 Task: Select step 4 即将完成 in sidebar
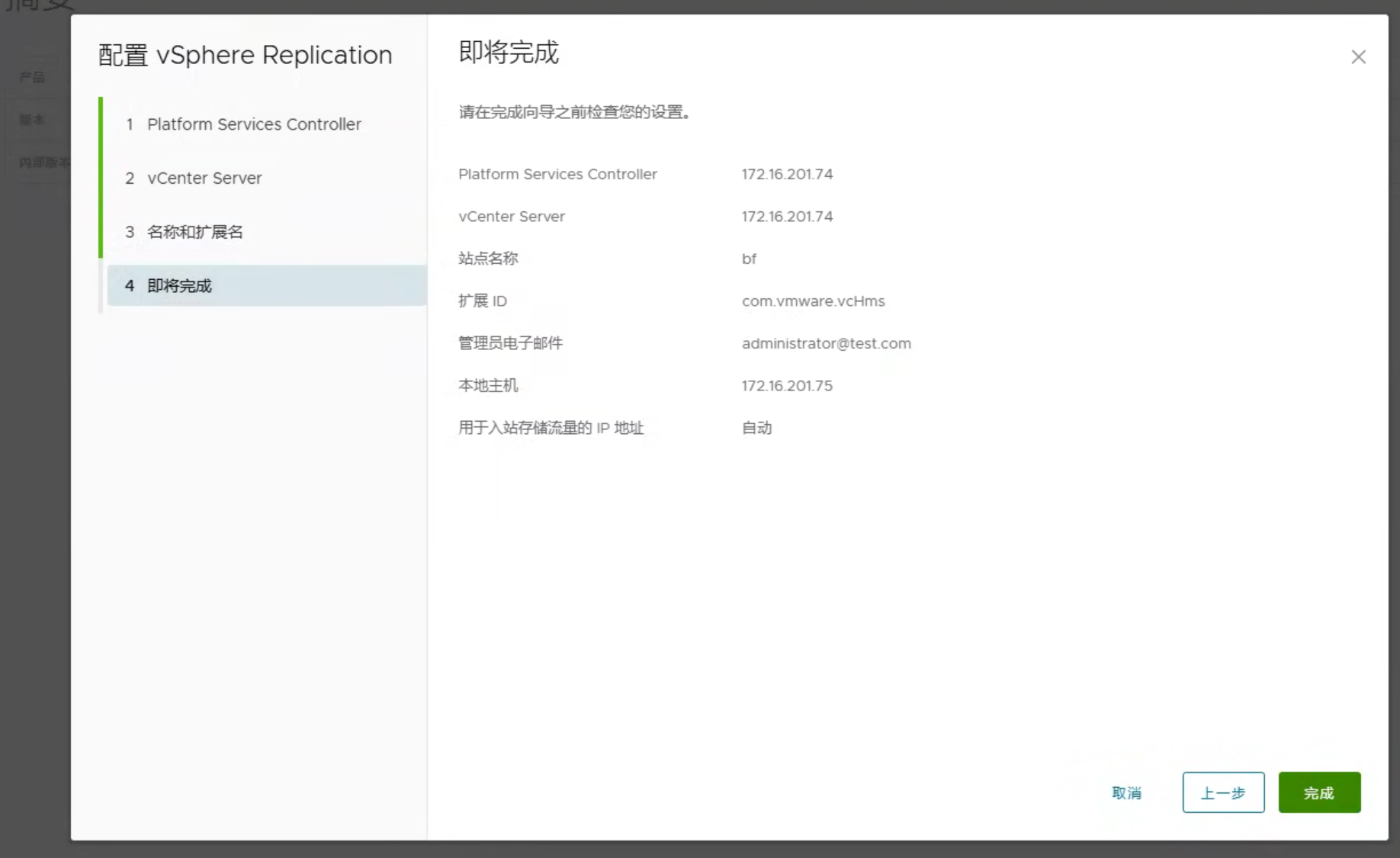[x=180, y=286]
